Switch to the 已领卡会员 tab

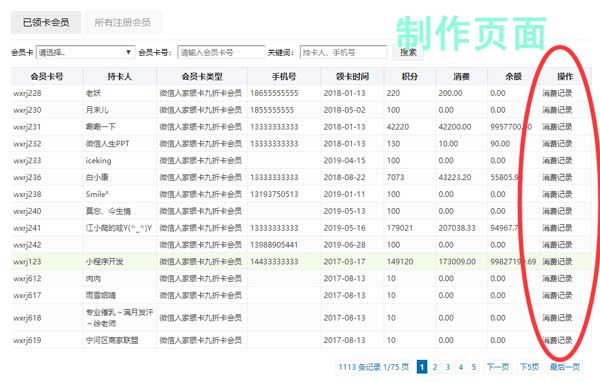(x=46, y=22)
